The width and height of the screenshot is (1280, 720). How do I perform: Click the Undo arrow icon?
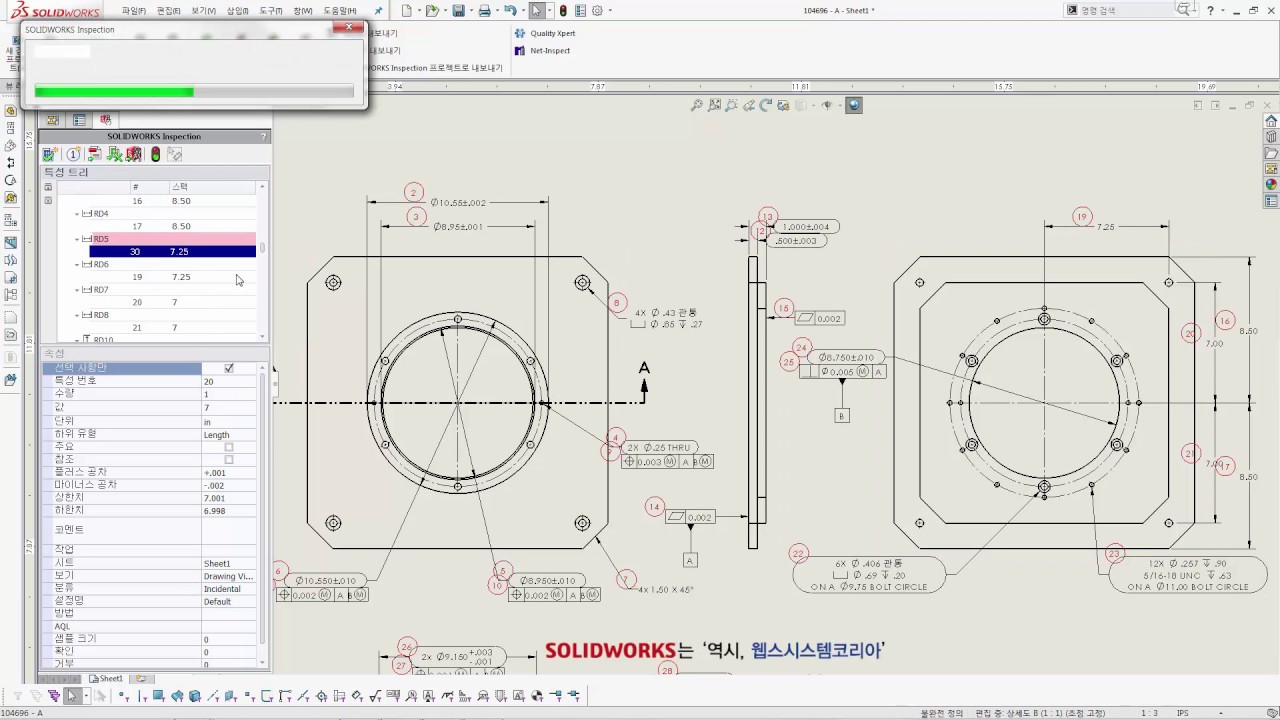[510, 11]
